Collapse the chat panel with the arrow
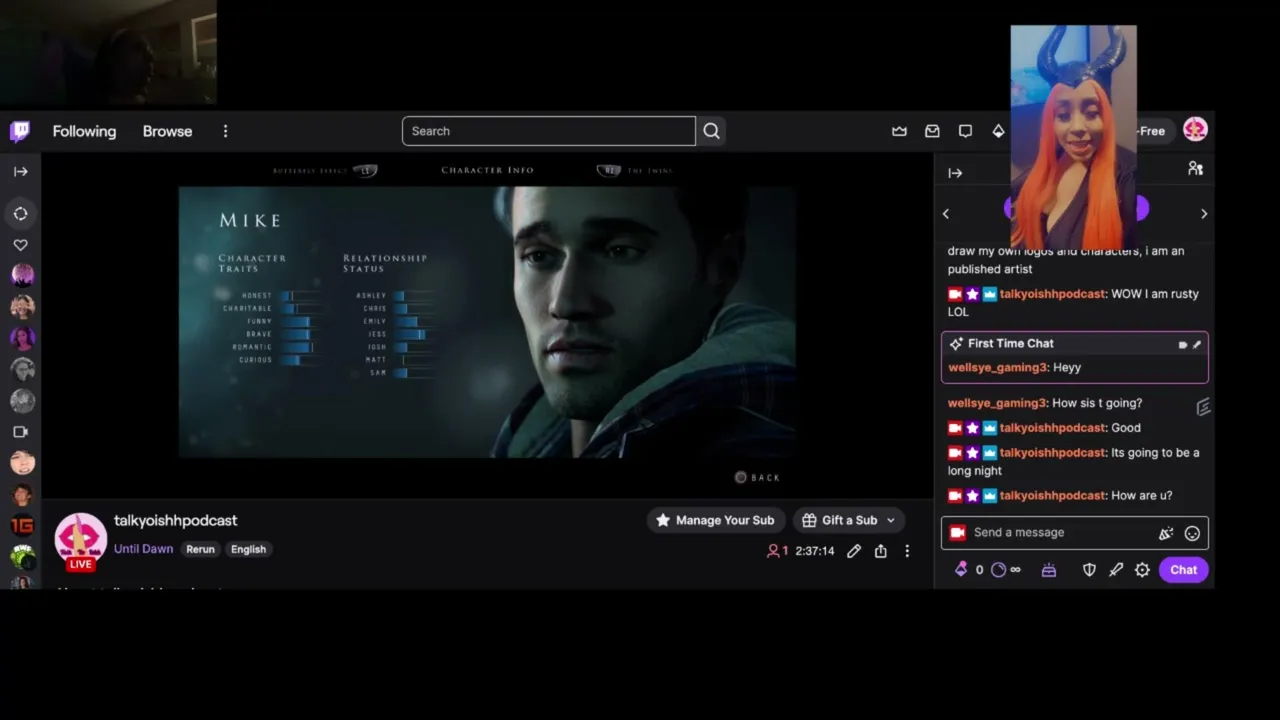 pos(955,173)
